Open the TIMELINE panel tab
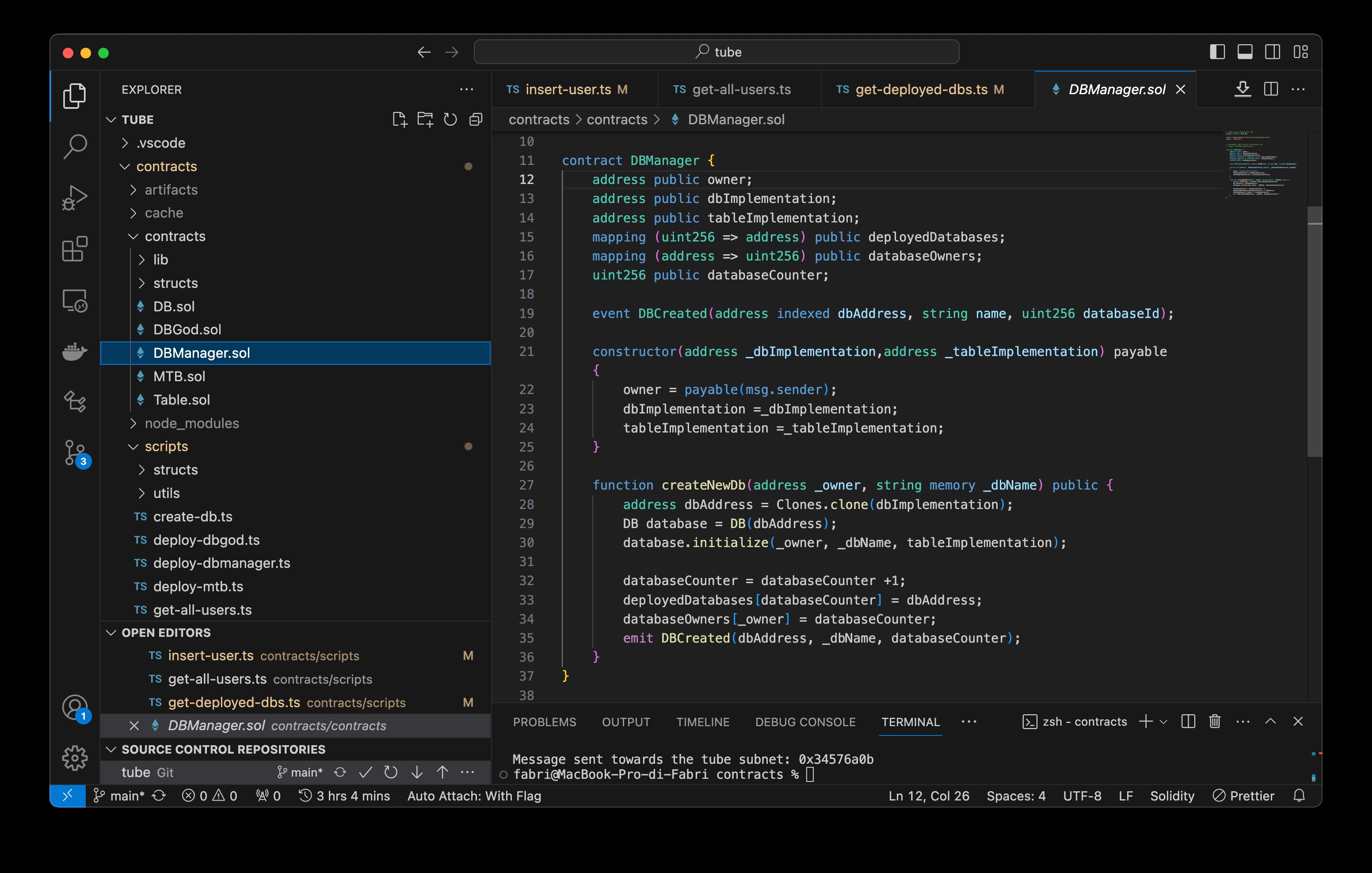The width and height of the screenshot is (1372, 873). [702, 722]
